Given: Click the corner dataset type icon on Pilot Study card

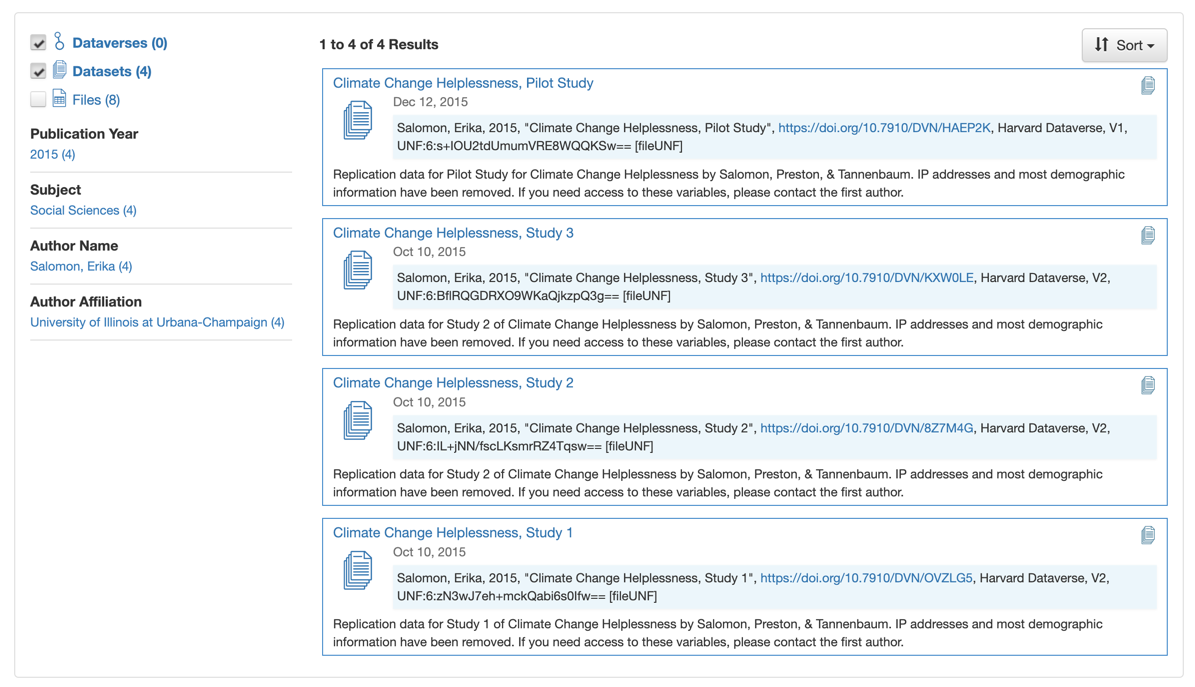Looking at the screenshot, I should click(x=1148, y=85).
